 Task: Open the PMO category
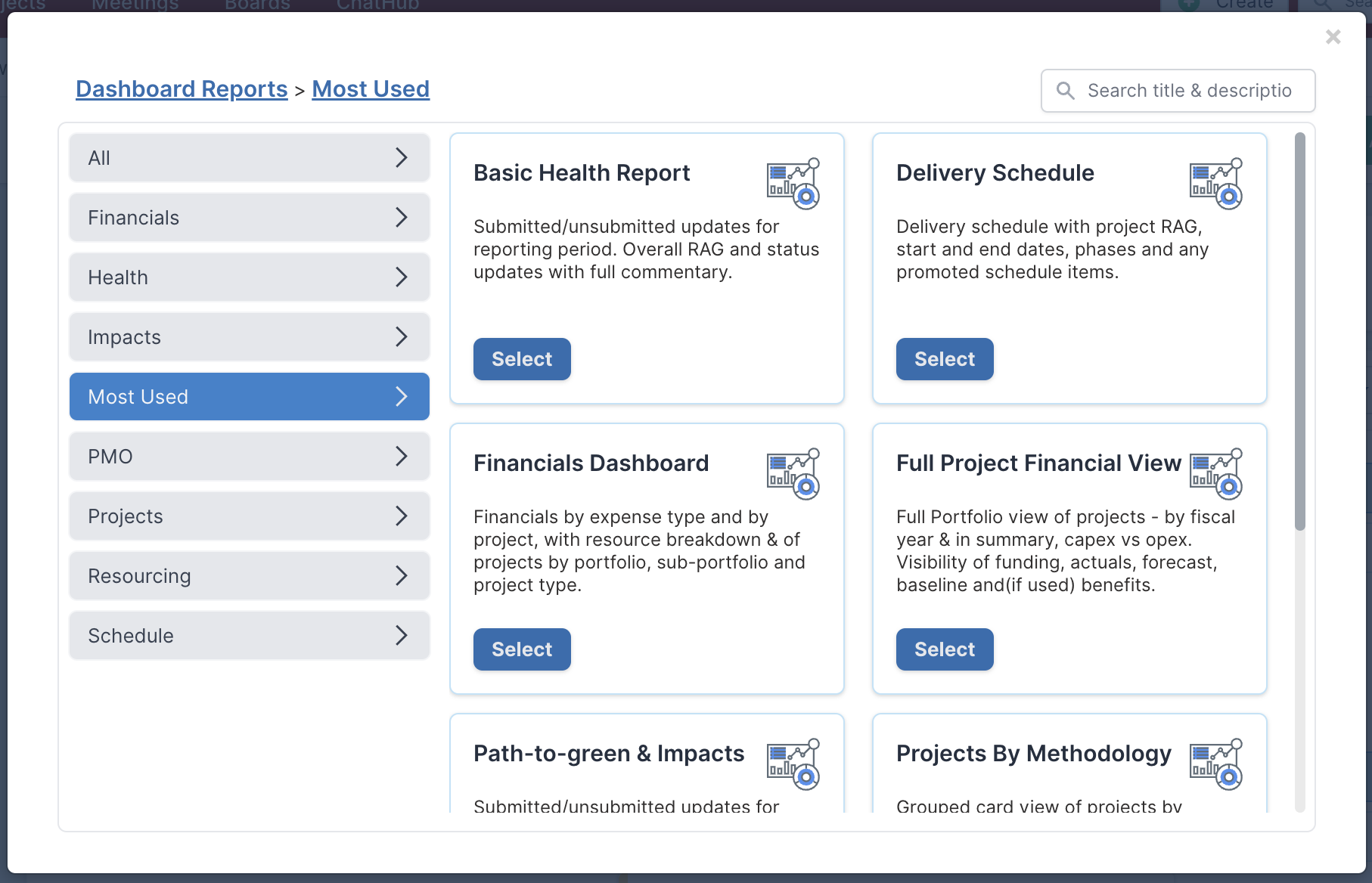(250, 457)
